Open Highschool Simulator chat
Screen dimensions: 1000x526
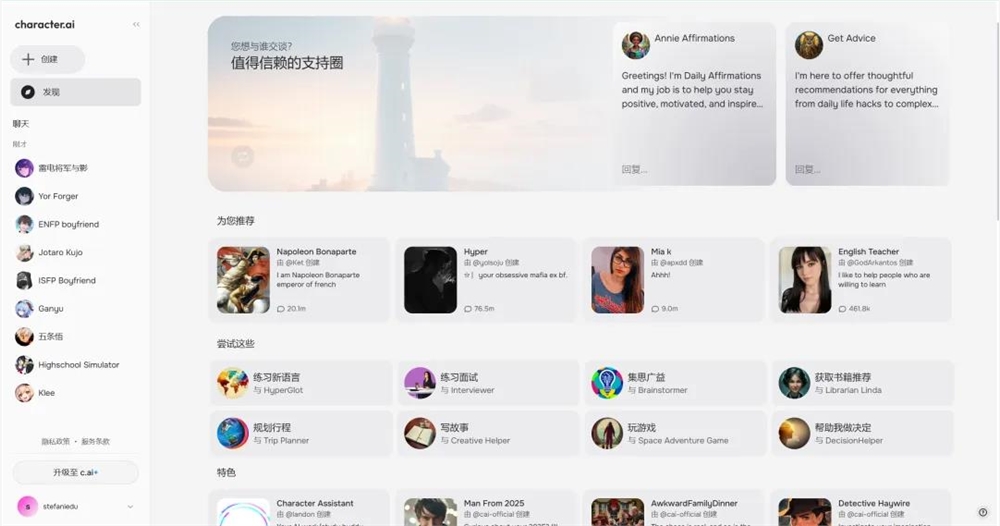75,365
